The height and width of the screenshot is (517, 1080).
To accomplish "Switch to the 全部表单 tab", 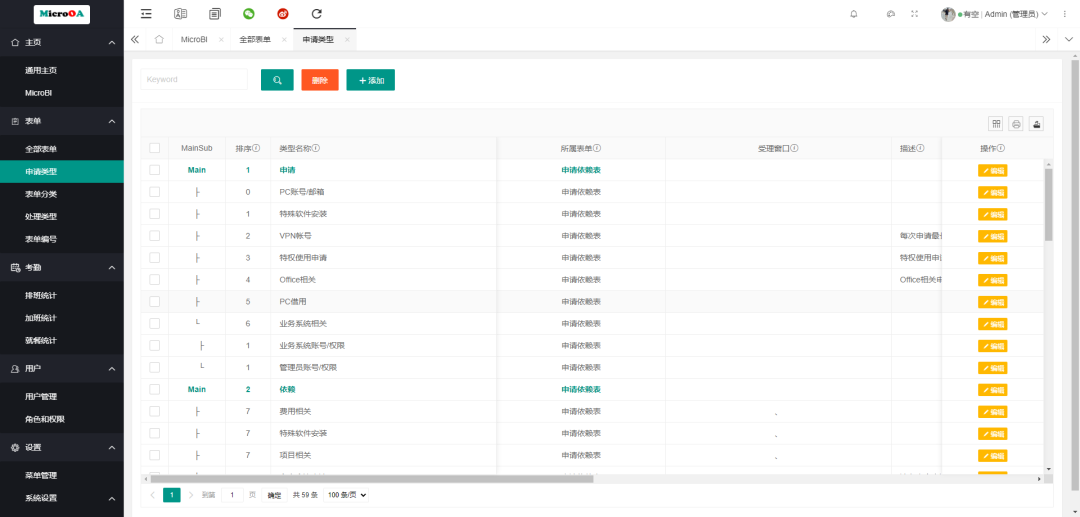I will point(254,39).
